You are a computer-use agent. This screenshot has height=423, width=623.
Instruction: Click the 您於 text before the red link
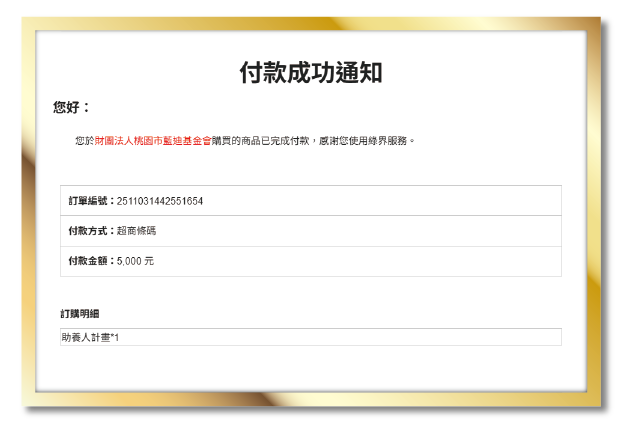point(84,141)
